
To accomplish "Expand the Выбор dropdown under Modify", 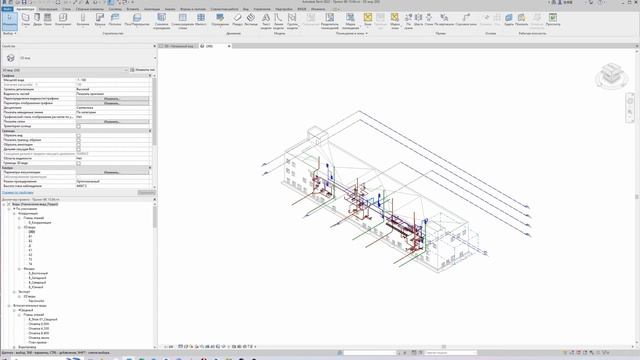I will tap(10, 33).
